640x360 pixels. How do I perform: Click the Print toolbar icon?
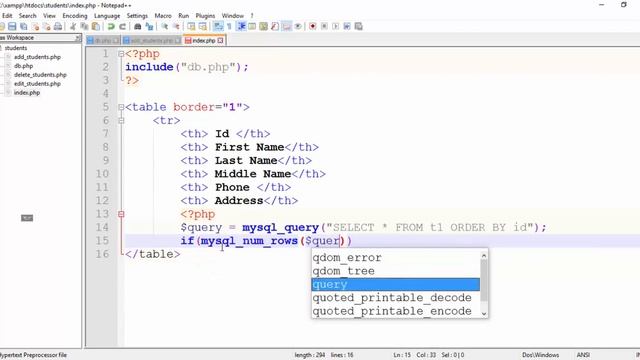[58, 27]
